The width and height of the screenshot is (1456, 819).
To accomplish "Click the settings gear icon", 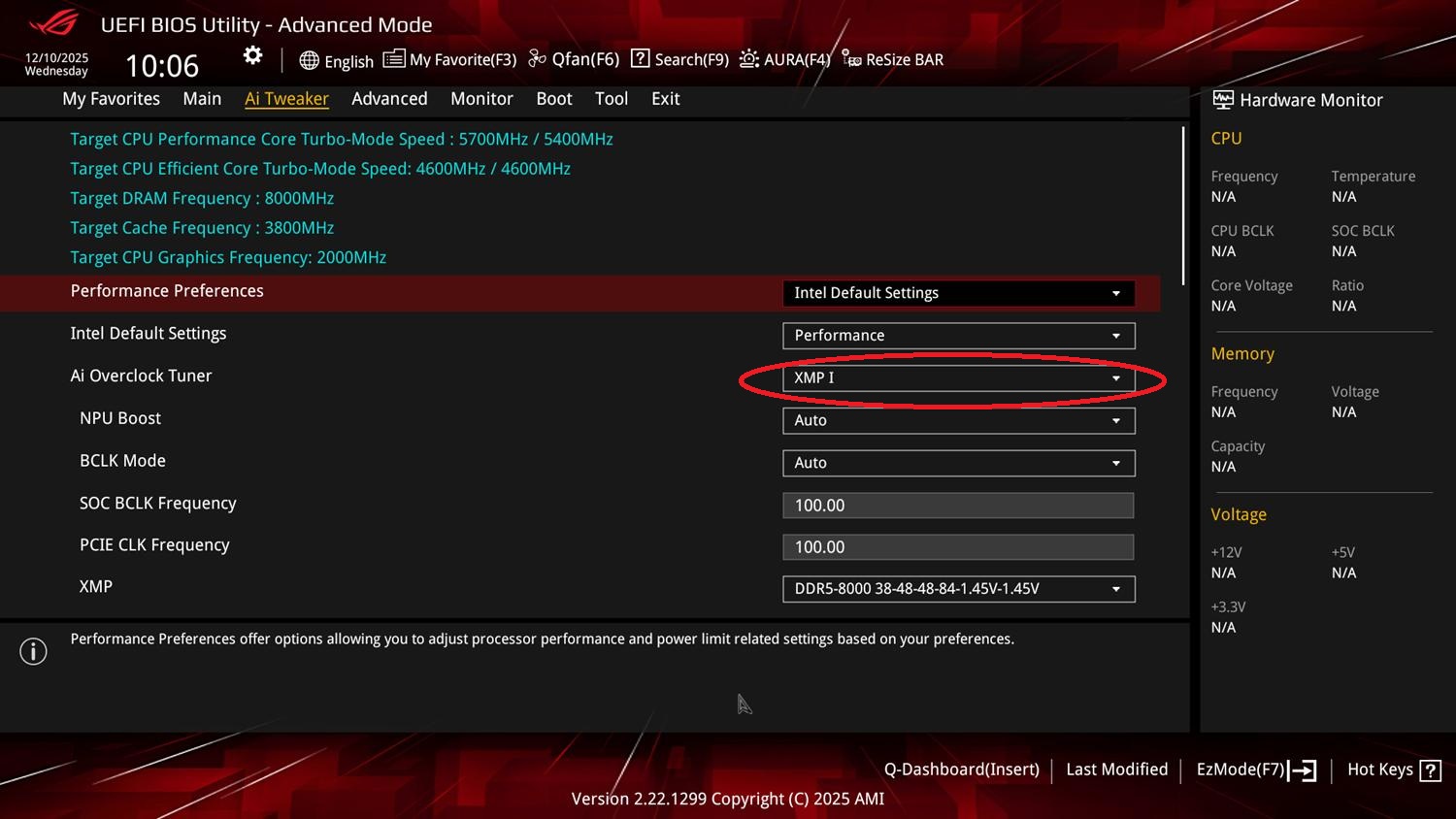I will tap(252, 56).
